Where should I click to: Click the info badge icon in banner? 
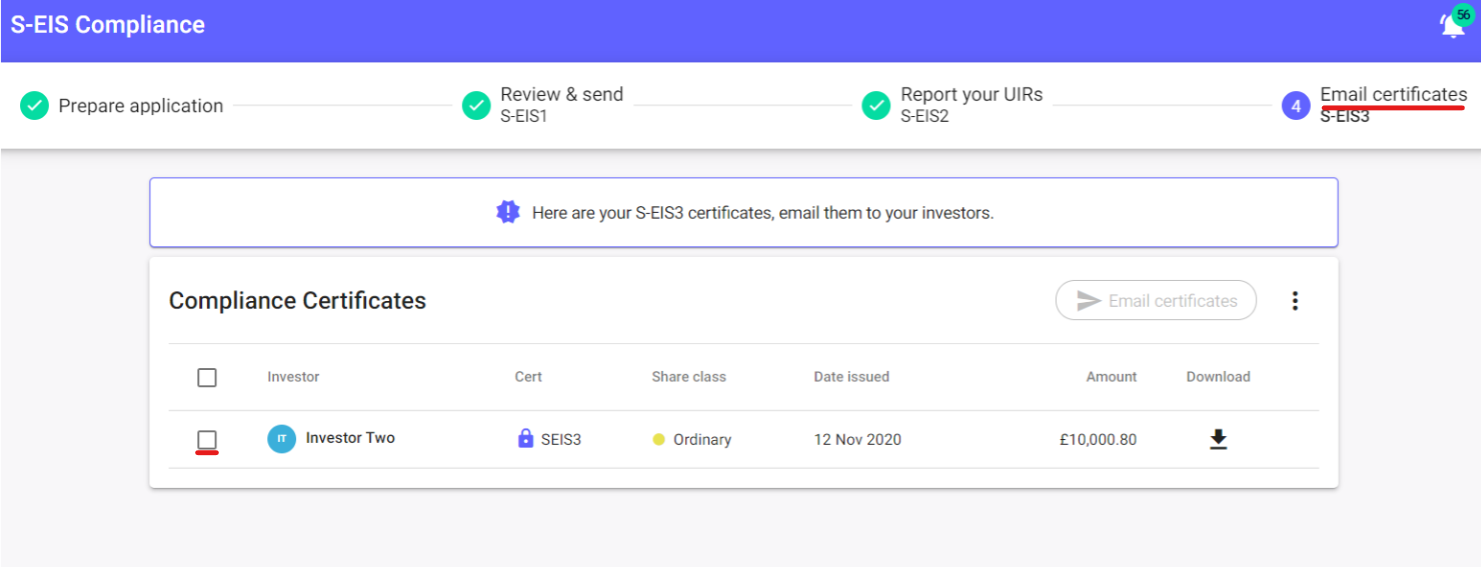tap(508, 212)
